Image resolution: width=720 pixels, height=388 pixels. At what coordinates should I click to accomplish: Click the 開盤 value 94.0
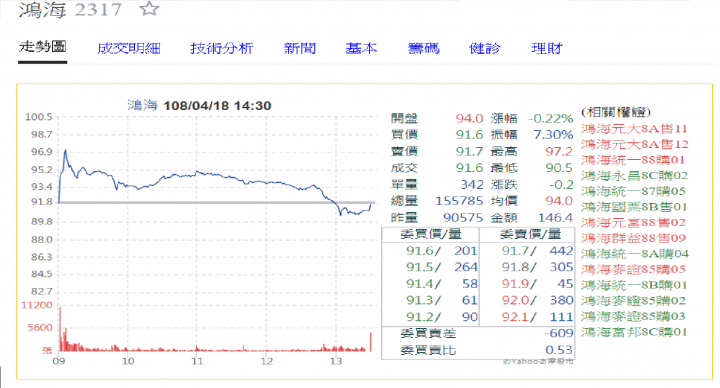(x=469, y=118)
